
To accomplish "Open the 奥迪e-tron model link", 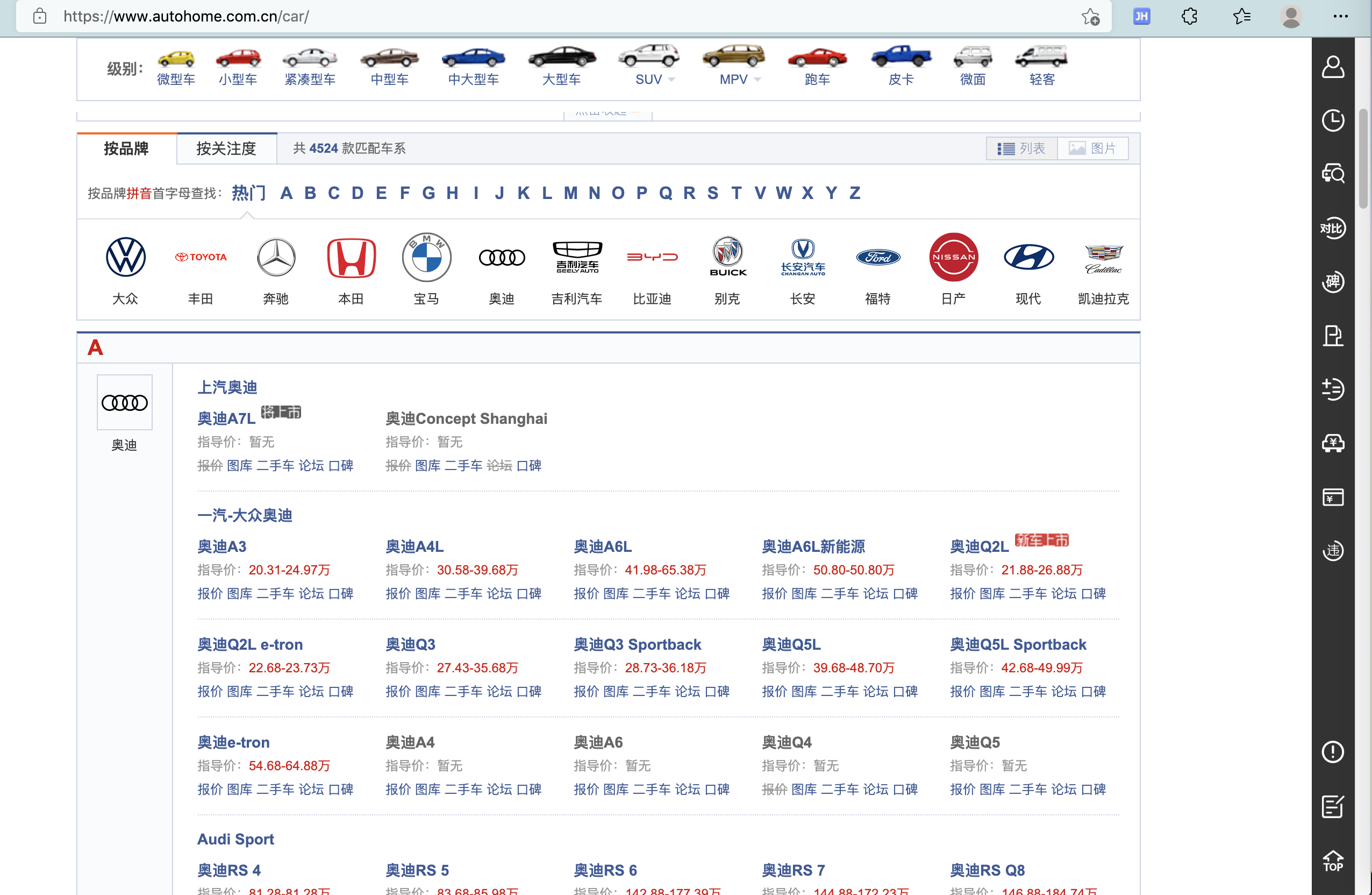I will [x=233, y=742].
